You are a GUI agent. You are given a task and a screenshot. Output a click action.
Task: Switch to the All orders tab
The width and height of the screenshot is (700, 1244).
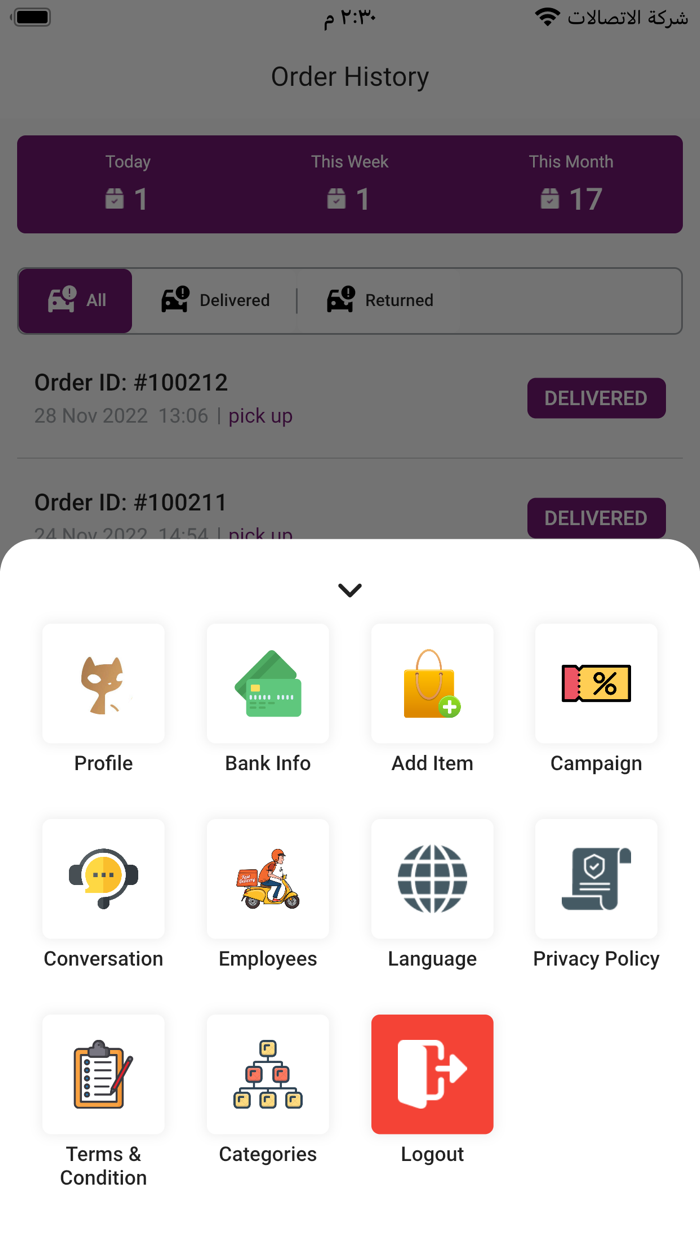pos(76,300)
